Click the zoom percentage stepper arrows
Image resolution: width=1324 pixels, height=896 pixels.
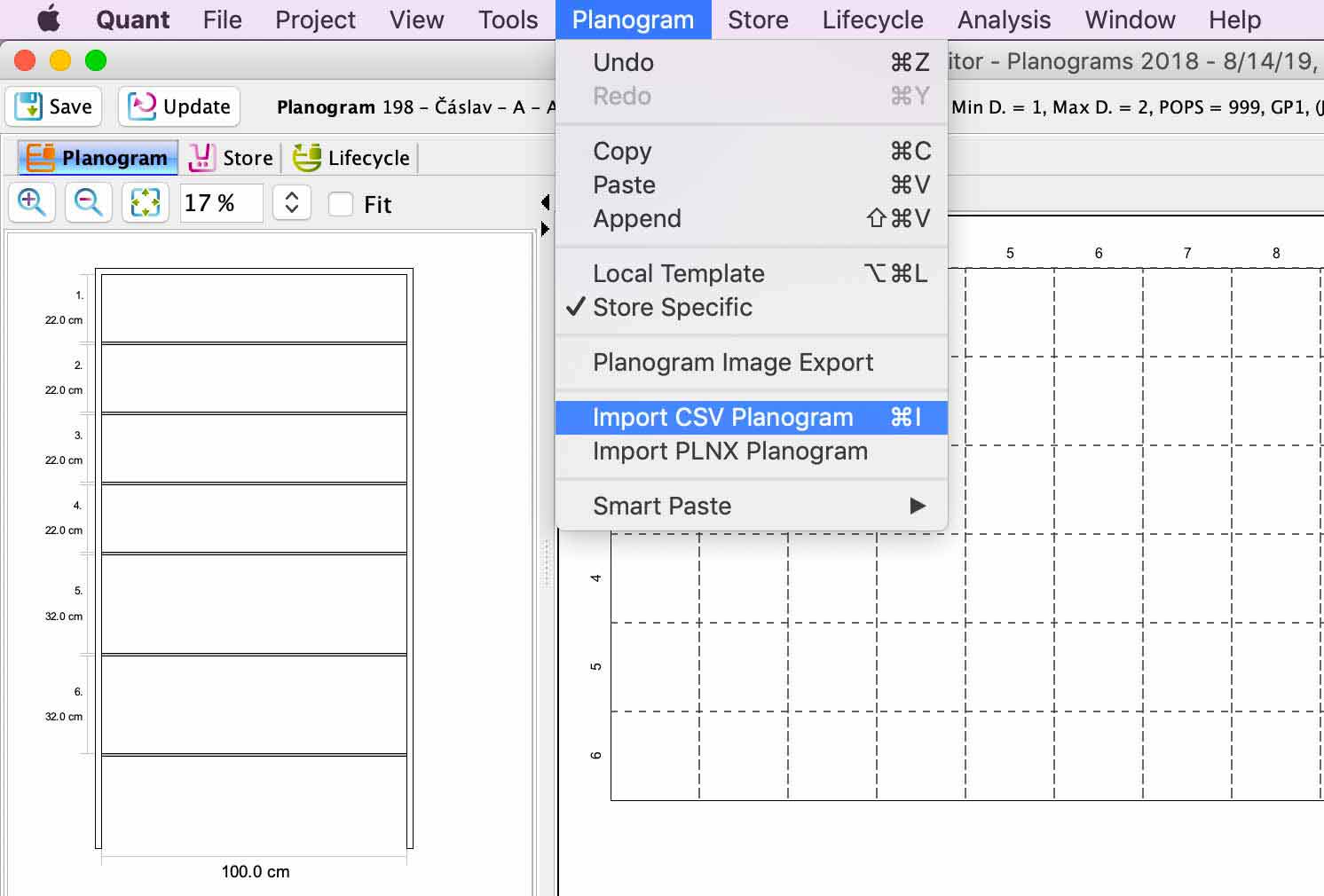291,203
